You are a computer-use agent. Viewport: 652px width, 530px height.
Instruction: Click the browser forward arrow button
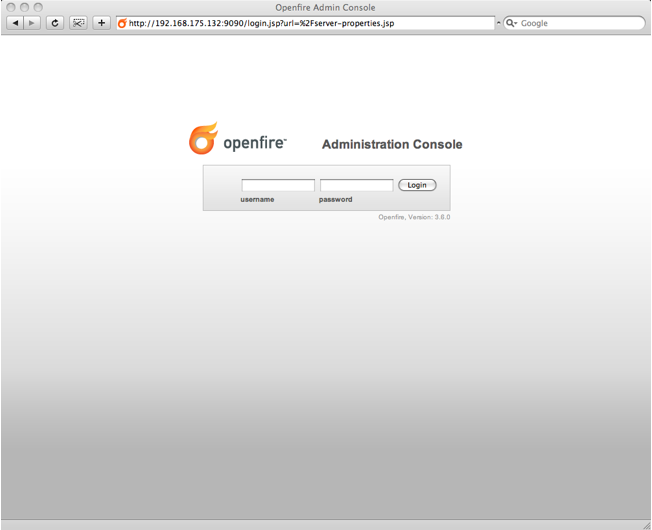[x=32, y=23]
